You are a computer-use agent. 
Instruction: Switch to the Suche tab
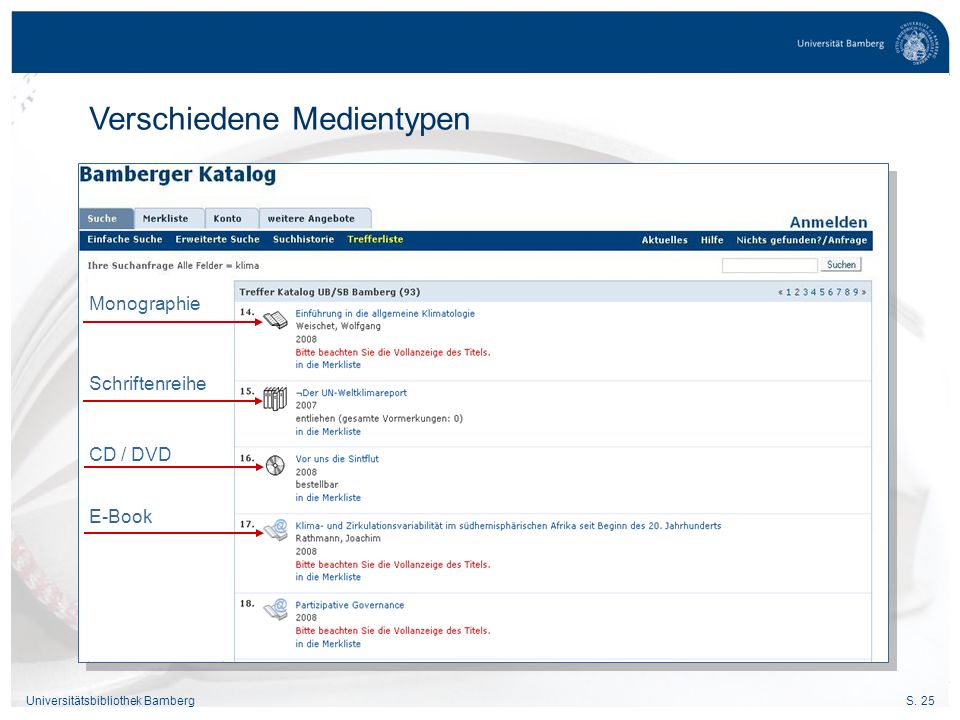pyautogui.click(x=107, y=219)
